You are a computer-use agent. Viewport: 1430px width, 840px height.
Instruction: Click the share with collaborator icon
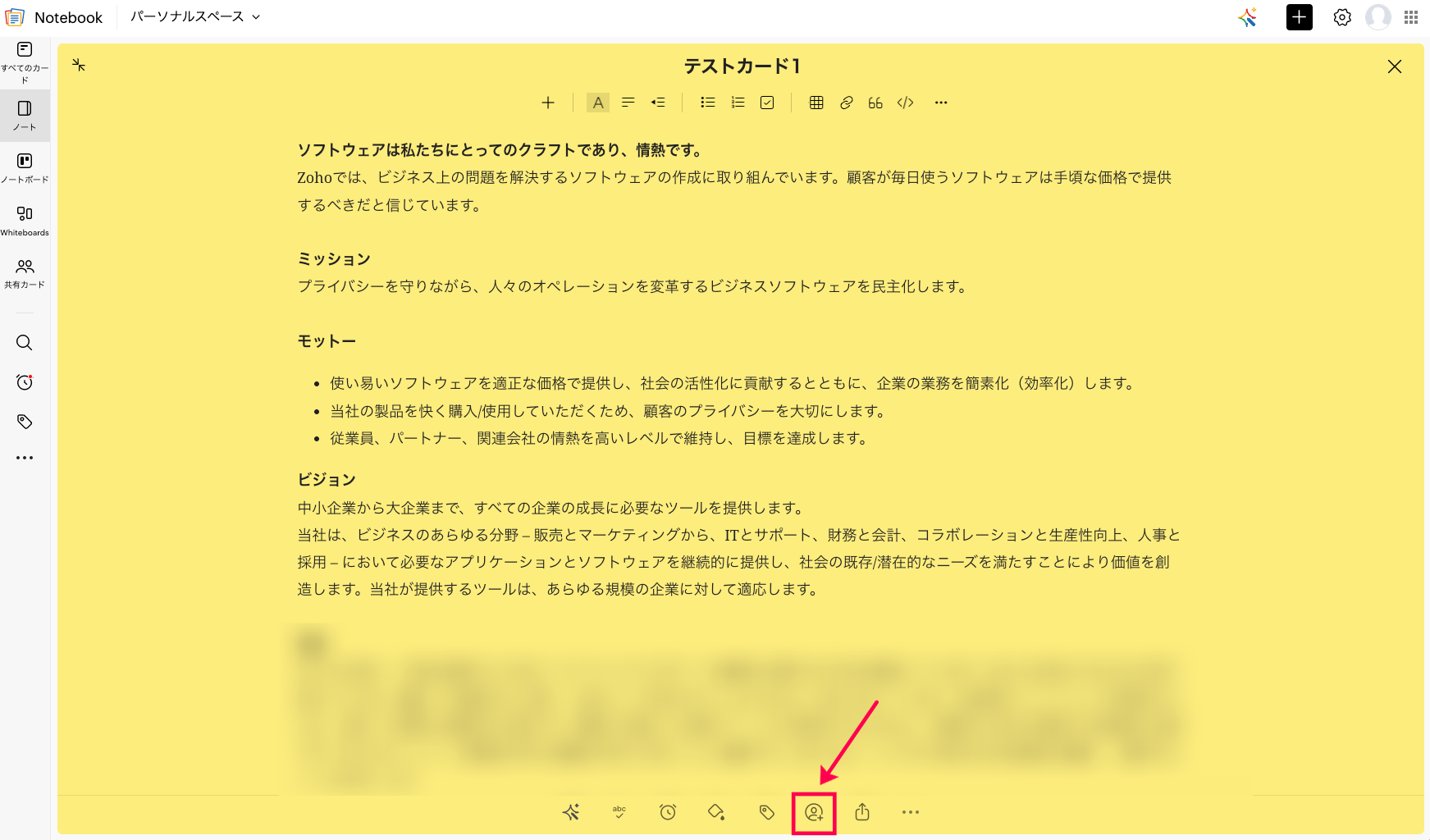click(x=814, y=812)
